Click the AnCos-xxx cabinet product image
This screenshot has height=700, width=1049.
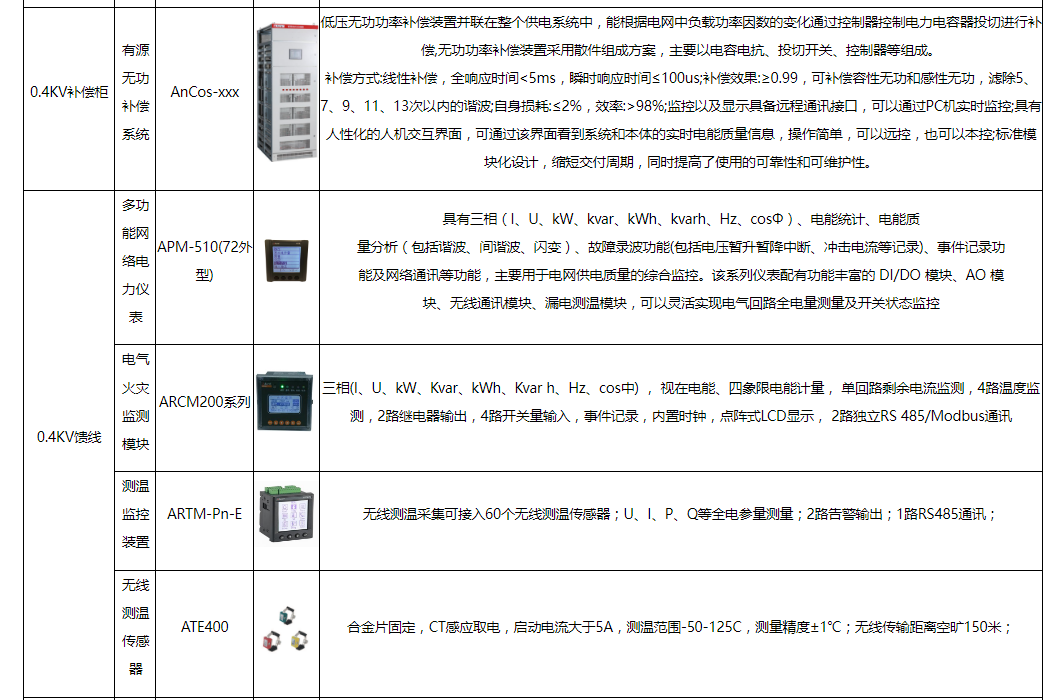(286, 92)
